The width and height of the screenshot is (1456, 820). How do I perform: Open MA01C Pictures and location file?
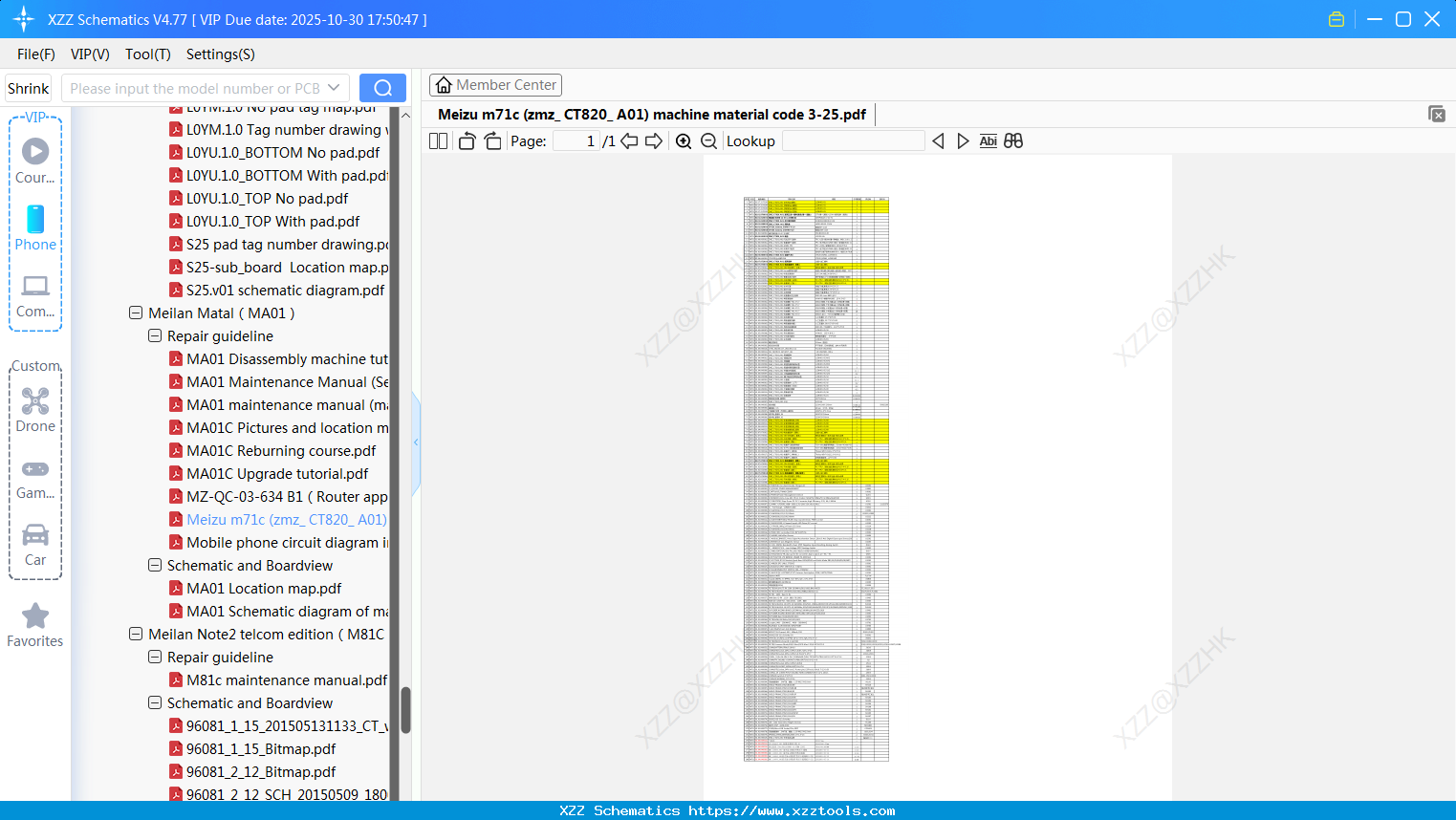tap(278, 428)
